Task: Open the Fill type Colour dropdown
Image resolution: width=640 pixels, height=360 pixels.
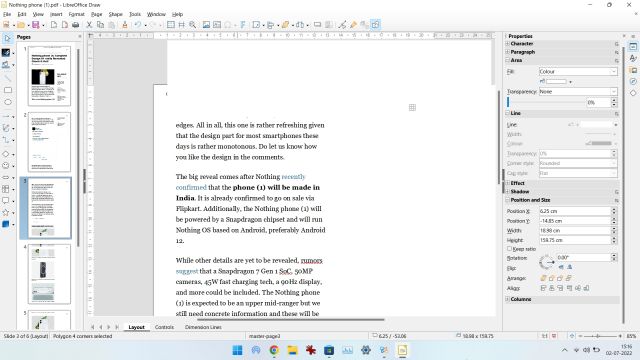Action: (578, 71)
